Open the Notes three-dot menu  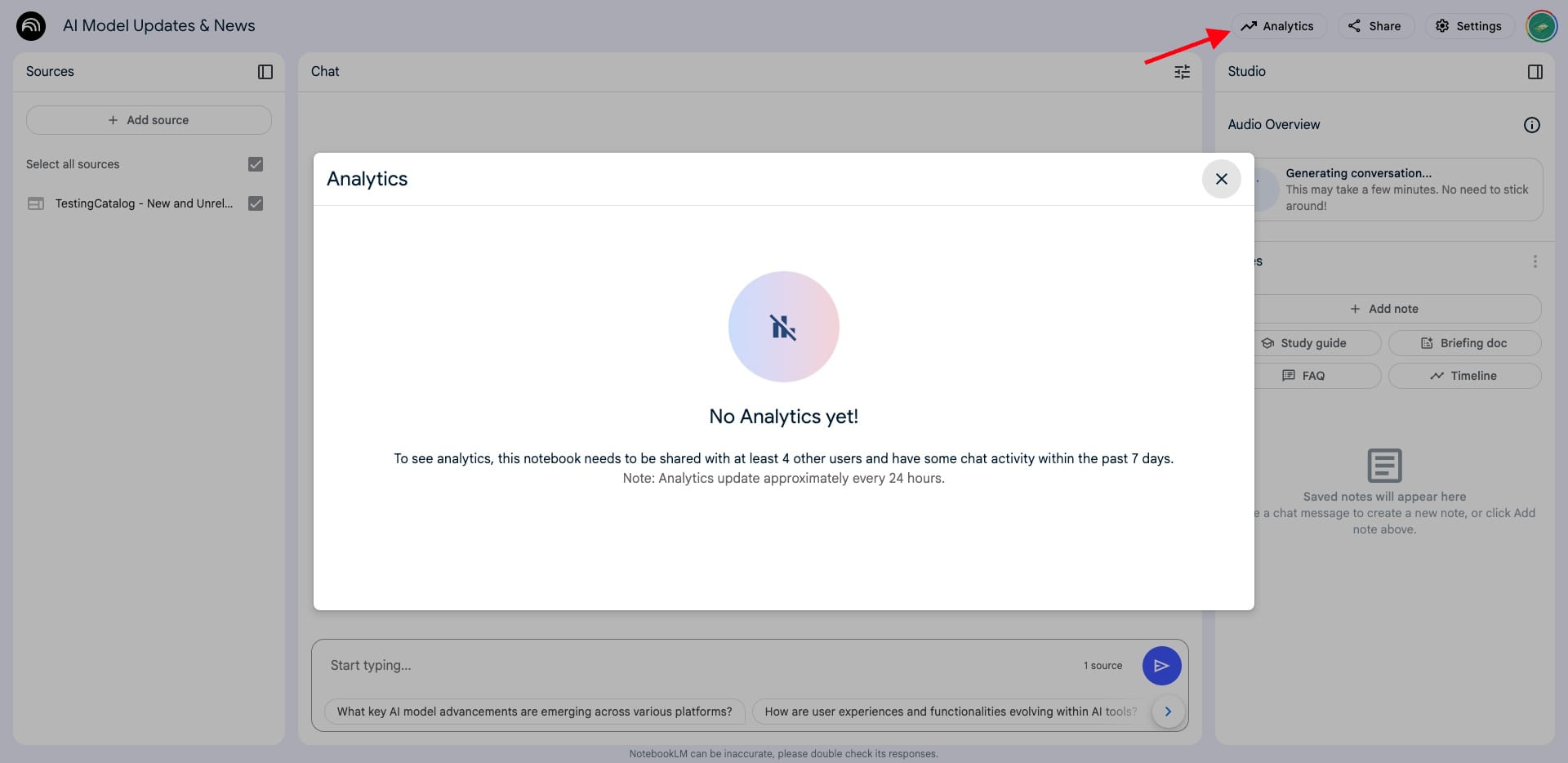pos(1535,261)
